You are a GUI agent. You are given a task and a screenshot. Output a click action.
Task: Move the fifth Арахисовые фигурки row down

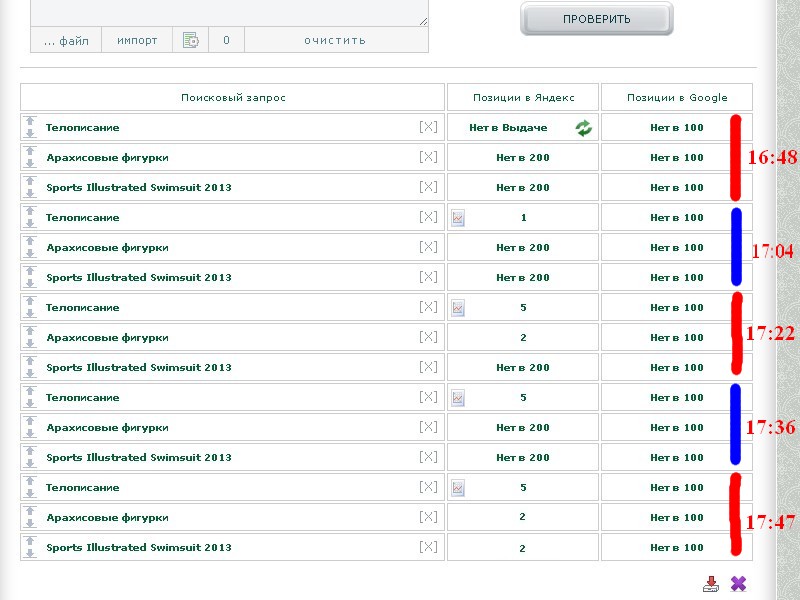coord(30,524)
